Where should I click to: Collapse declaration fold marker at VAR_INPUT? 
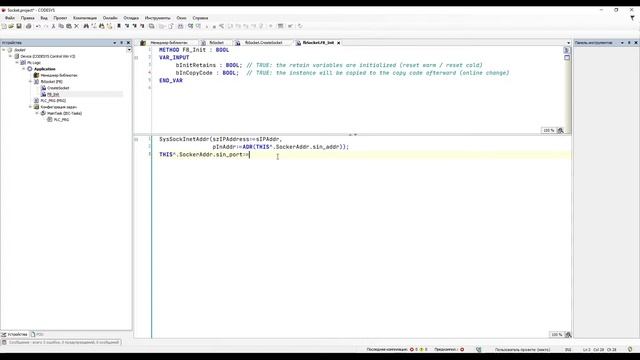tap(136, 58)
